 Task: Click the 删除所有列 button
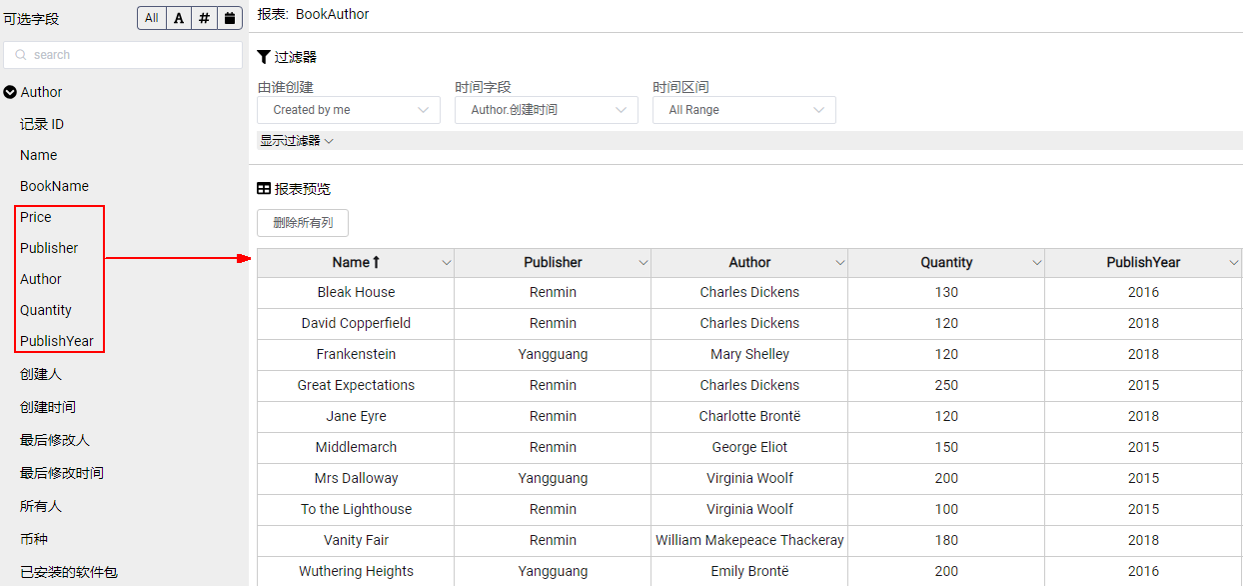click(303, 223)
